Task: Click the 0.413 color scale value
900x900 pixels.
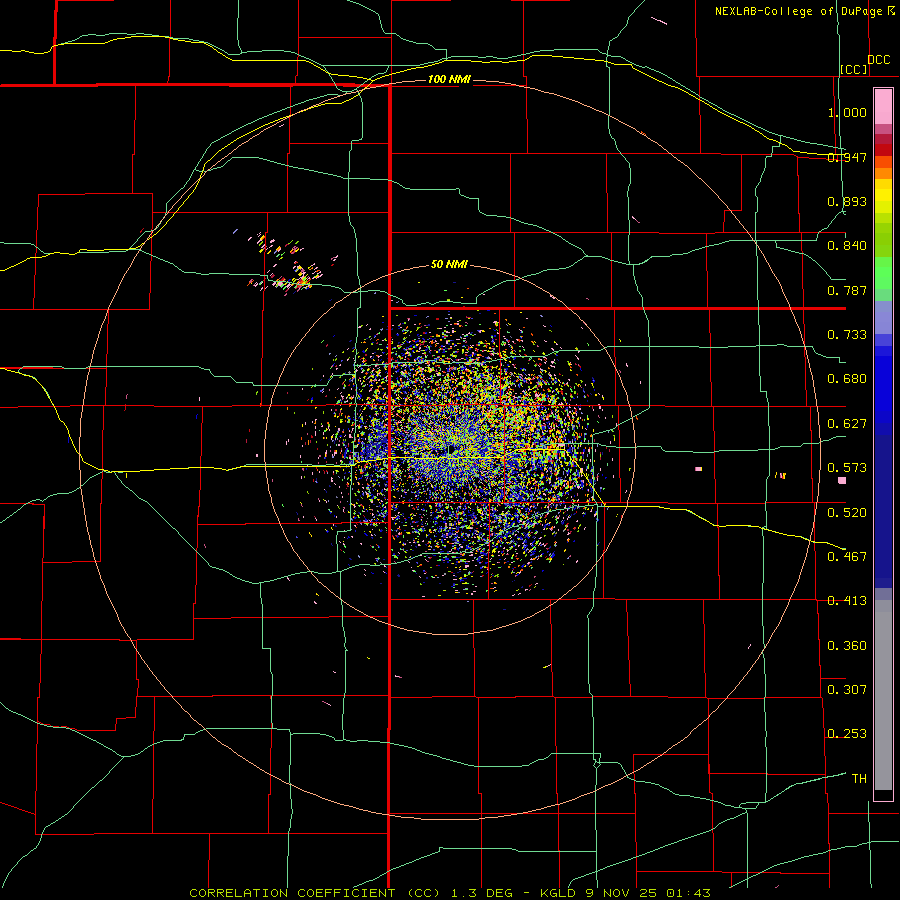Action: pos(847,601)
